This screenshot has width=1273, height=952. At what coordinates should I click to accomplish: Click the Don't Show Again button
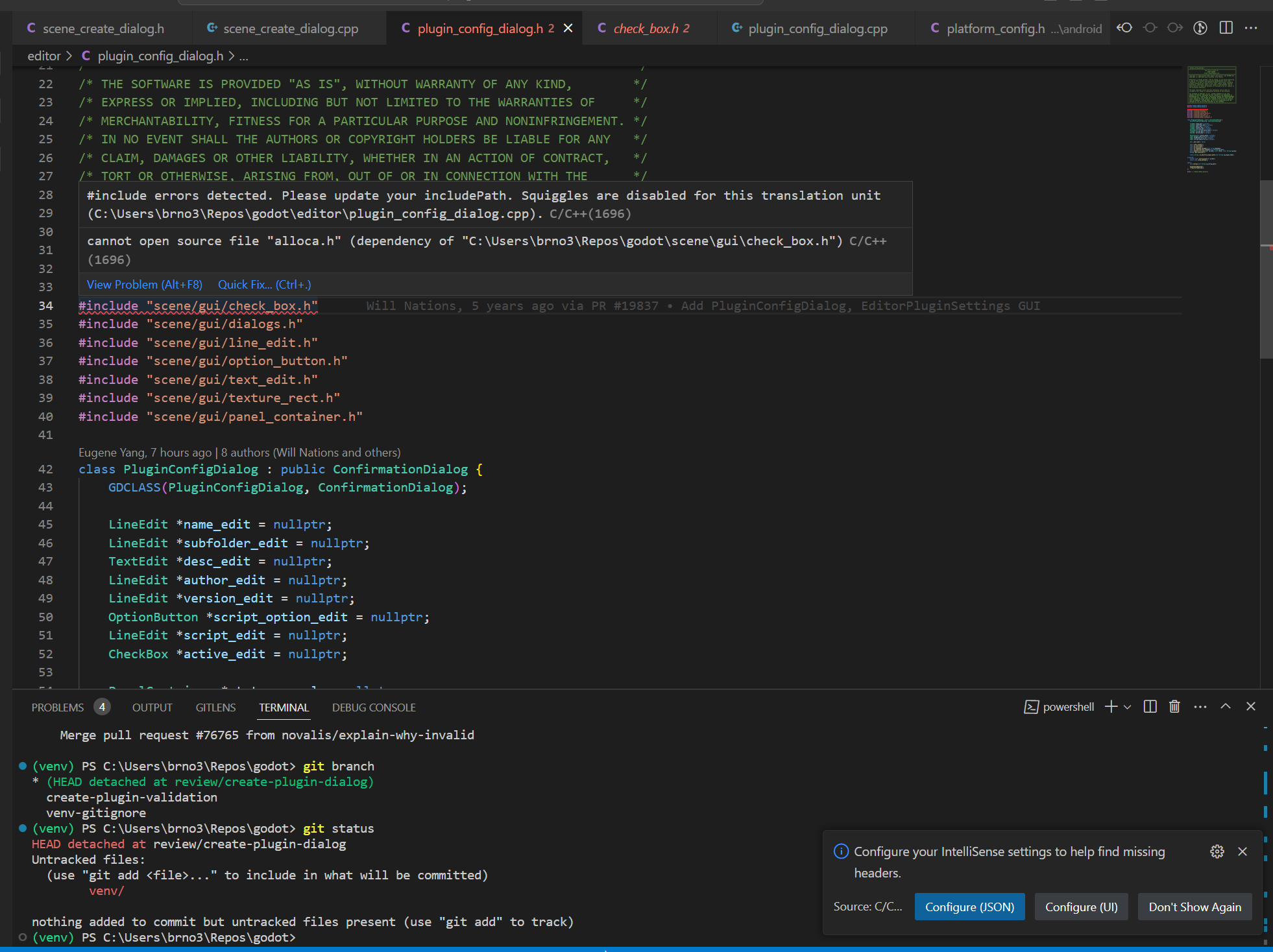pyautogui.click(x=1194, y=906)
